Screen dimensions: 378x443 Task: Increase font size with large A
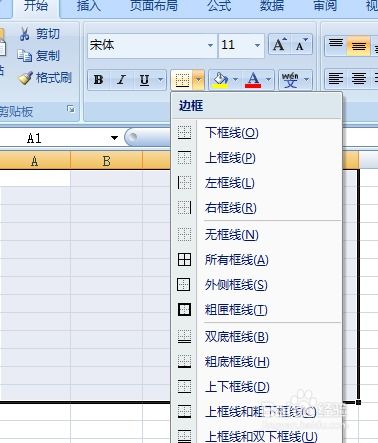279,44
